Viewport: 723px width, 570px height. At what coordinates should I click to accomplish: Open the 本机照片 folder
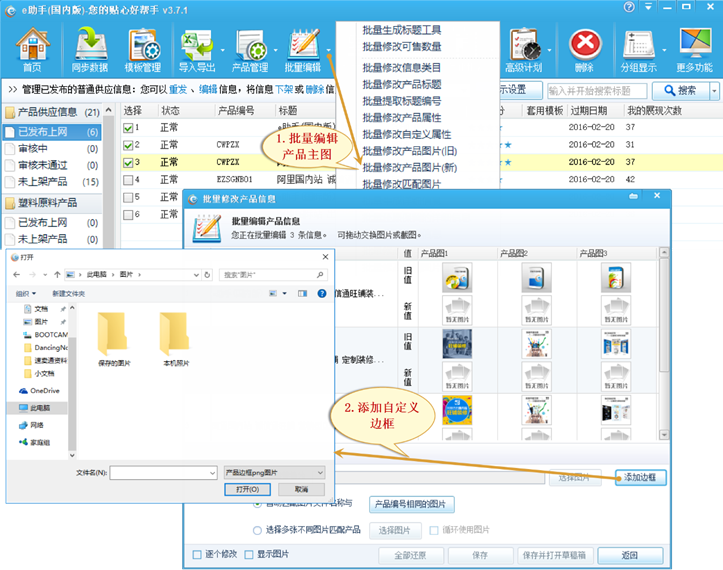point(176,338)
